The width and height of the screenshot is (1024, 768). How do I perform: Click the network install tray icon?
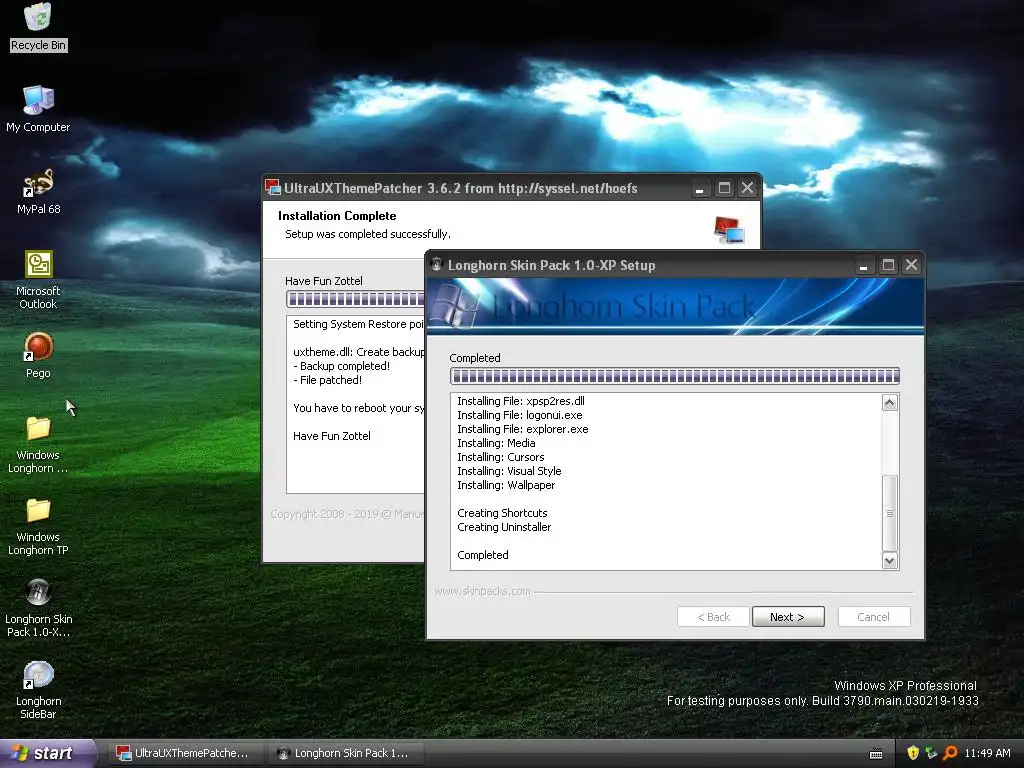(931, 753)
